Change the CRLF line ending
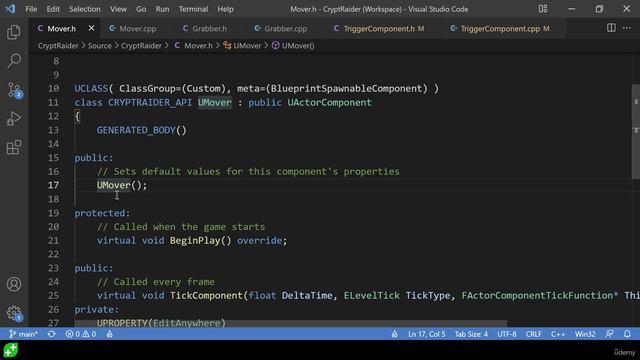The height and width of the screenshot is (360, 640). [533, 334]
